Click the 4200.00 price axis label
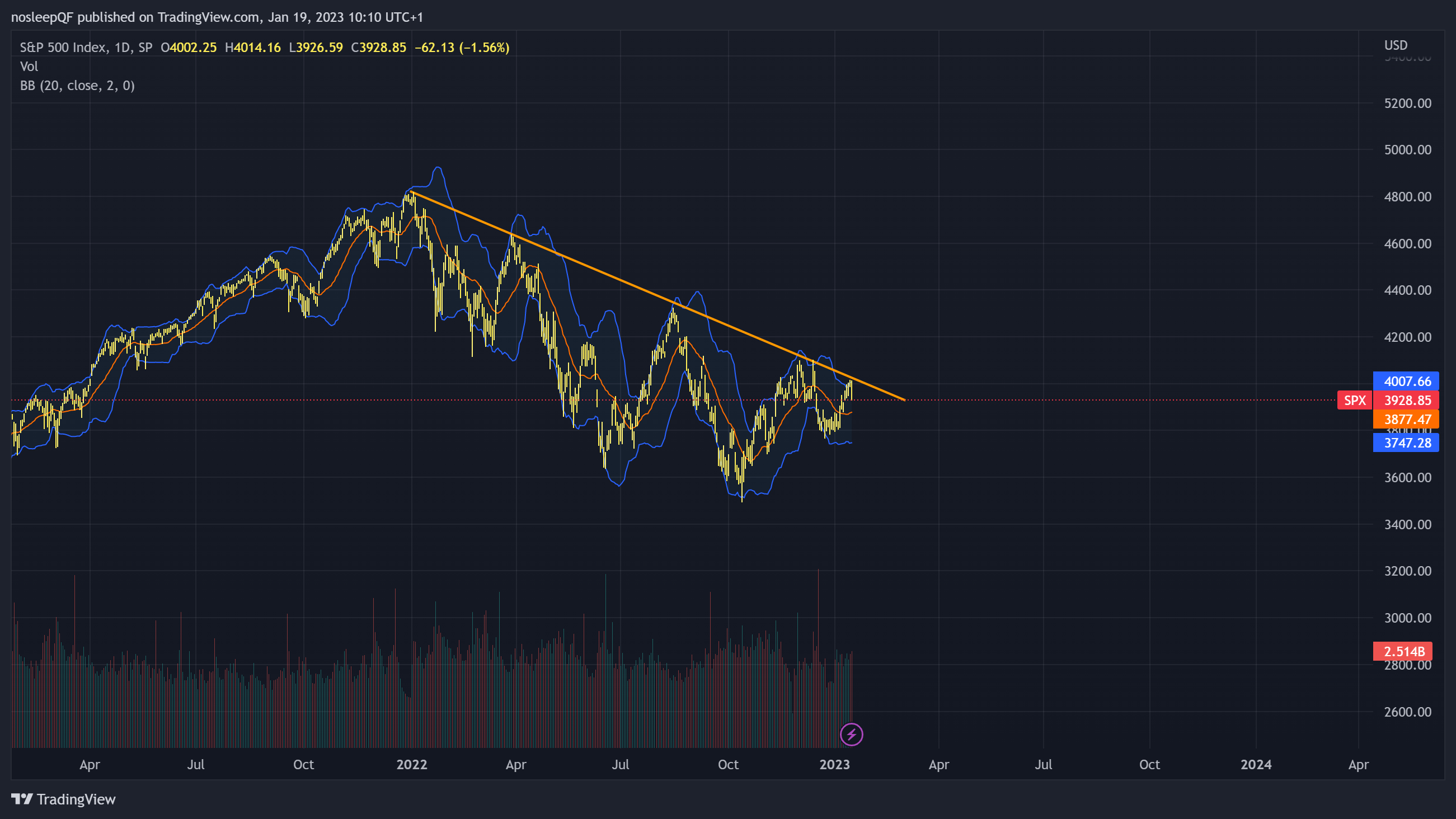 coord(1407,337)
